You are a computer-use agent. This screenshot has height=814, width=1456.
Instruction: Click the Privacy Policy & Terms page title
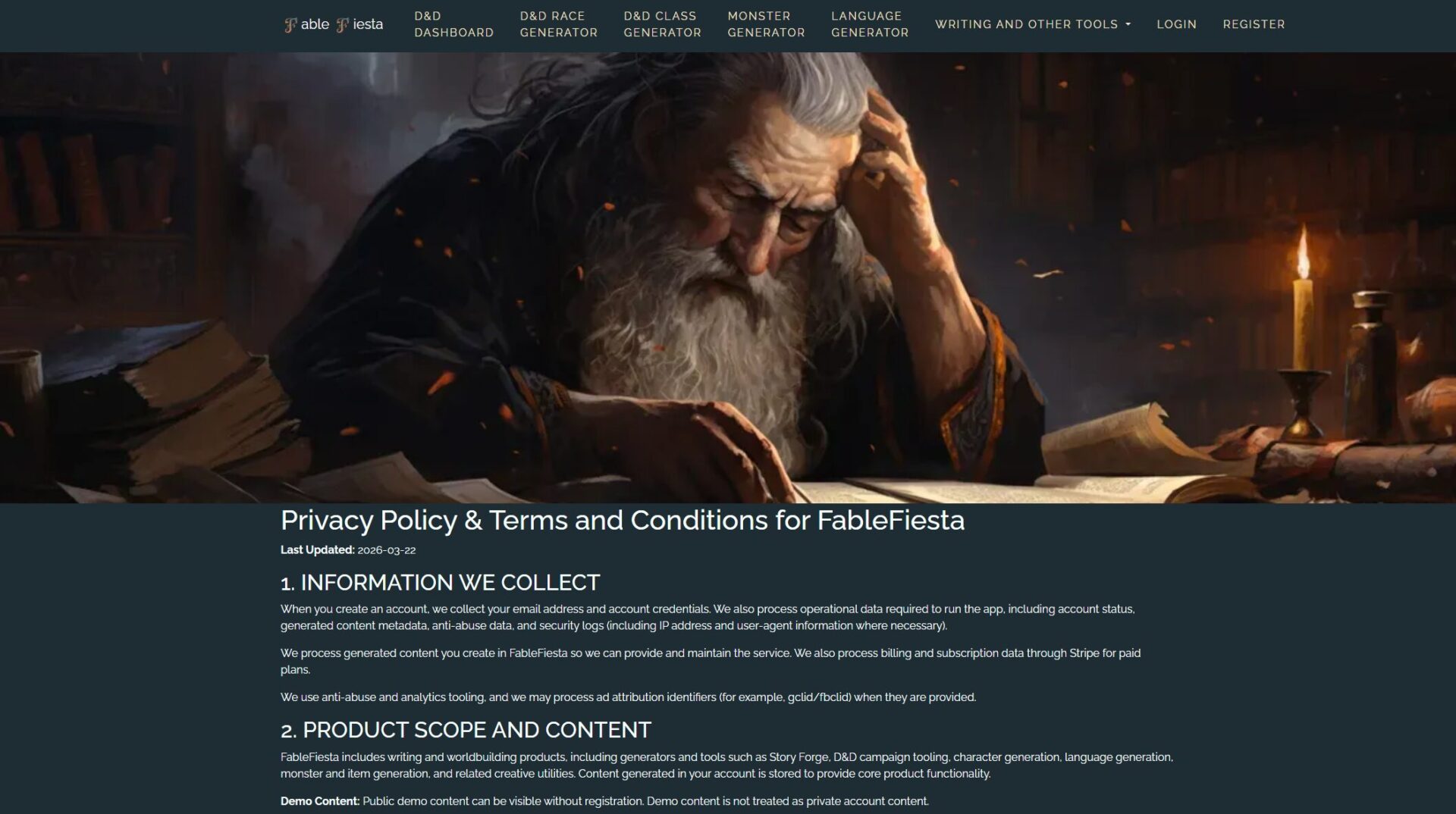point(622,521)
